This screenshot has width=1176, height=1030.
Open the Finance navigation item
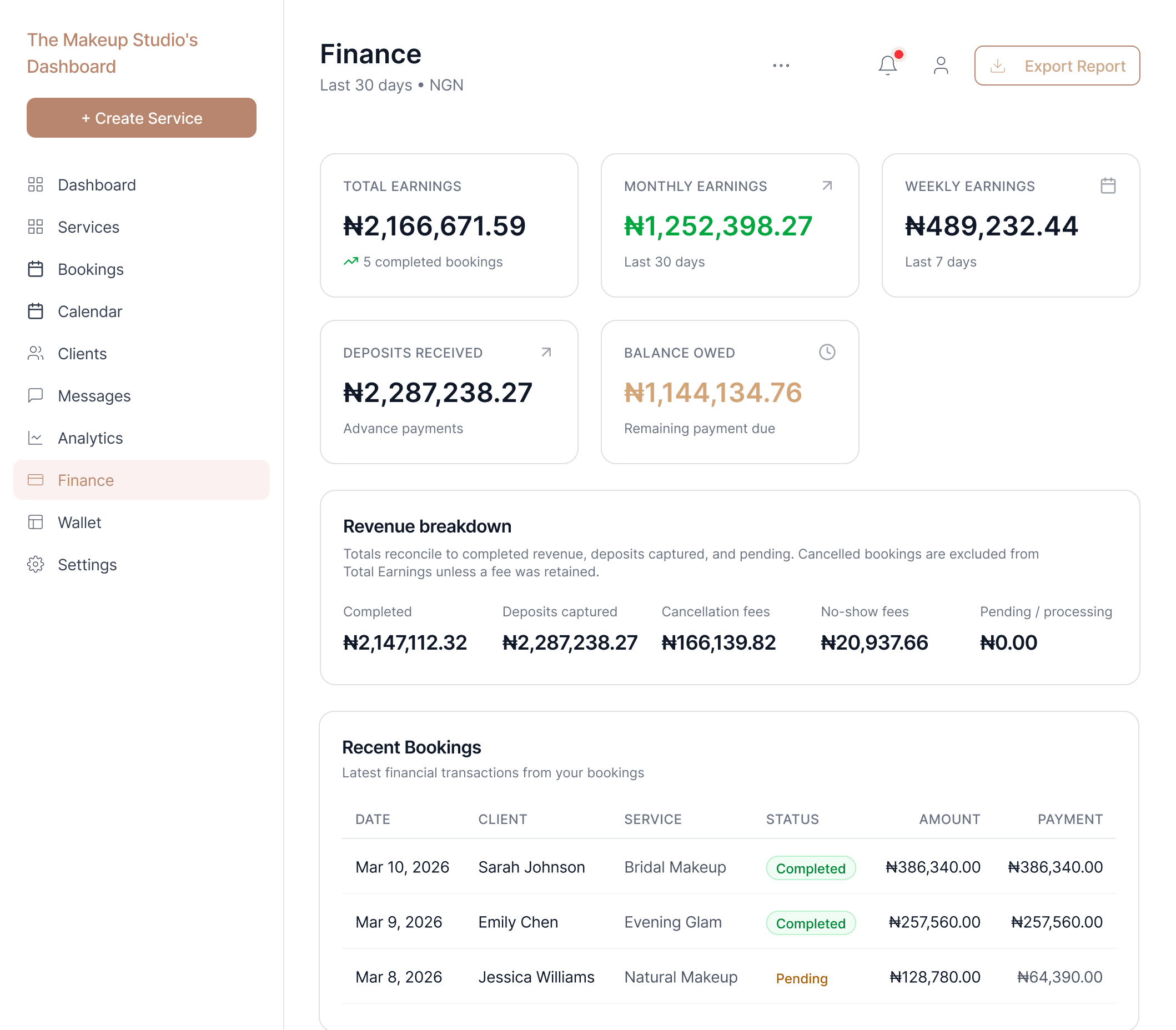pos(85,480)
